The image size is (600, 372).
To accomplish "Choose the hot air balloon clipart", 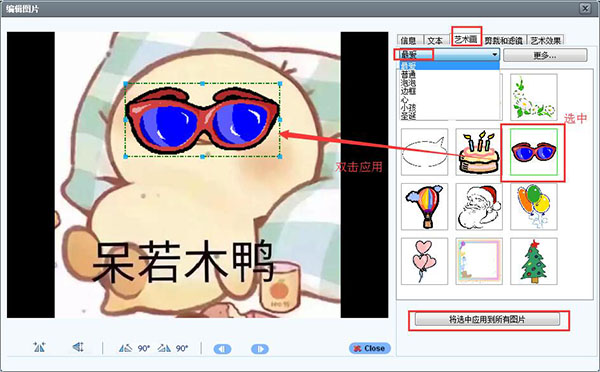I will point(424,207).
